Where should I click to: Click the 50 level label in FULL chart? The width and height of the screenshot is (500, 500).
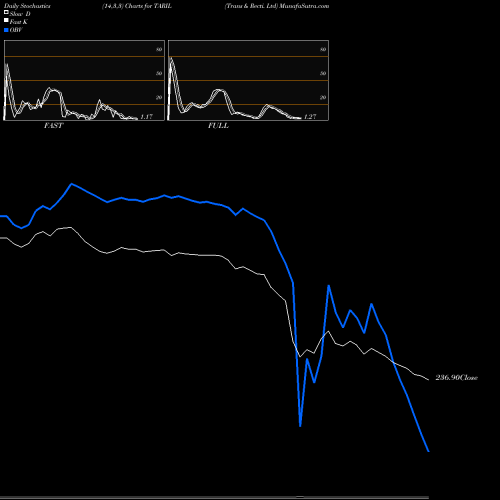[323, 73]
